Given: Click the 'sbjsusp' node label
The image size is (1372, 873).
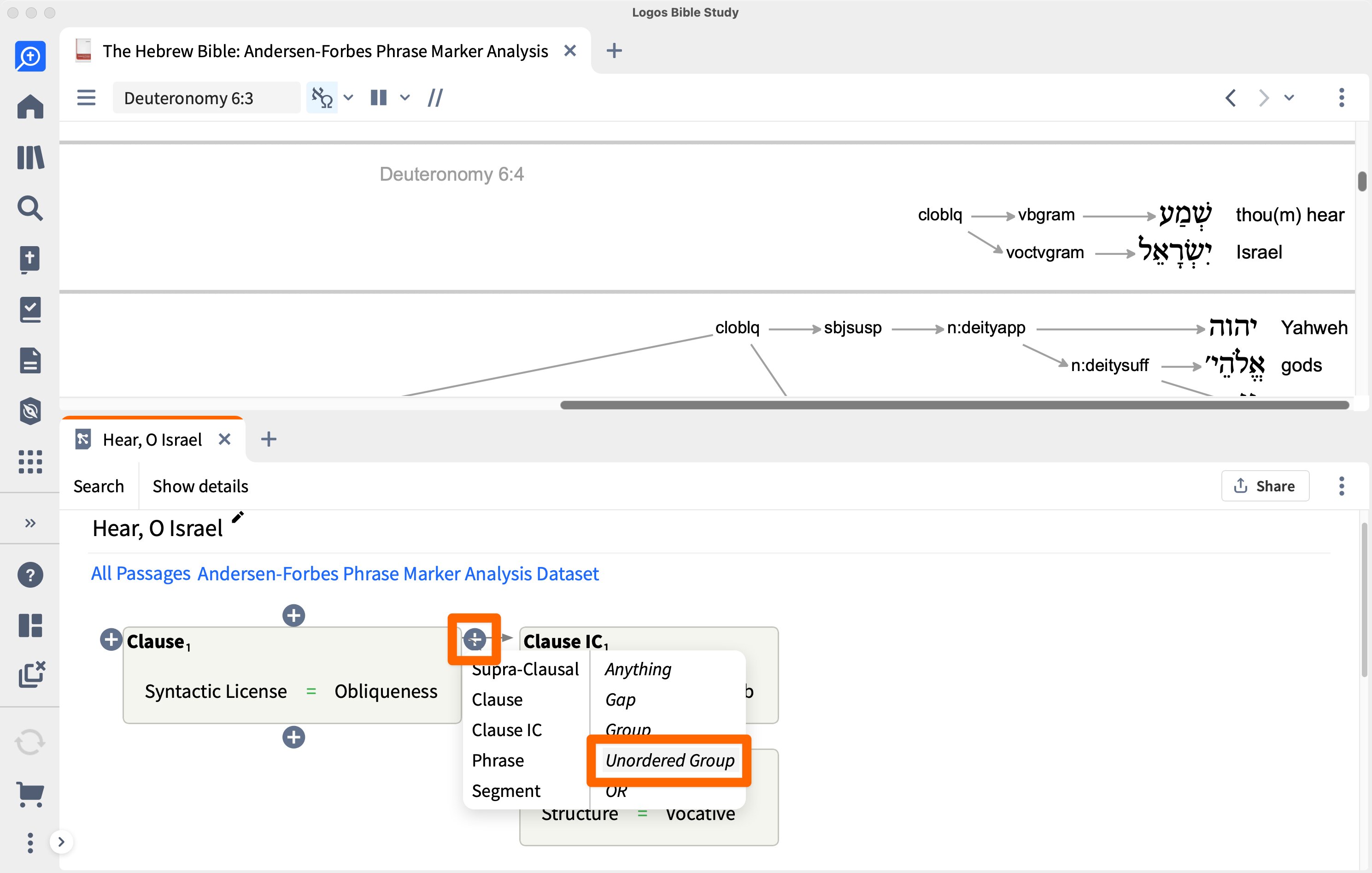Looking at the screenshot, I should (x=852, y=328).
